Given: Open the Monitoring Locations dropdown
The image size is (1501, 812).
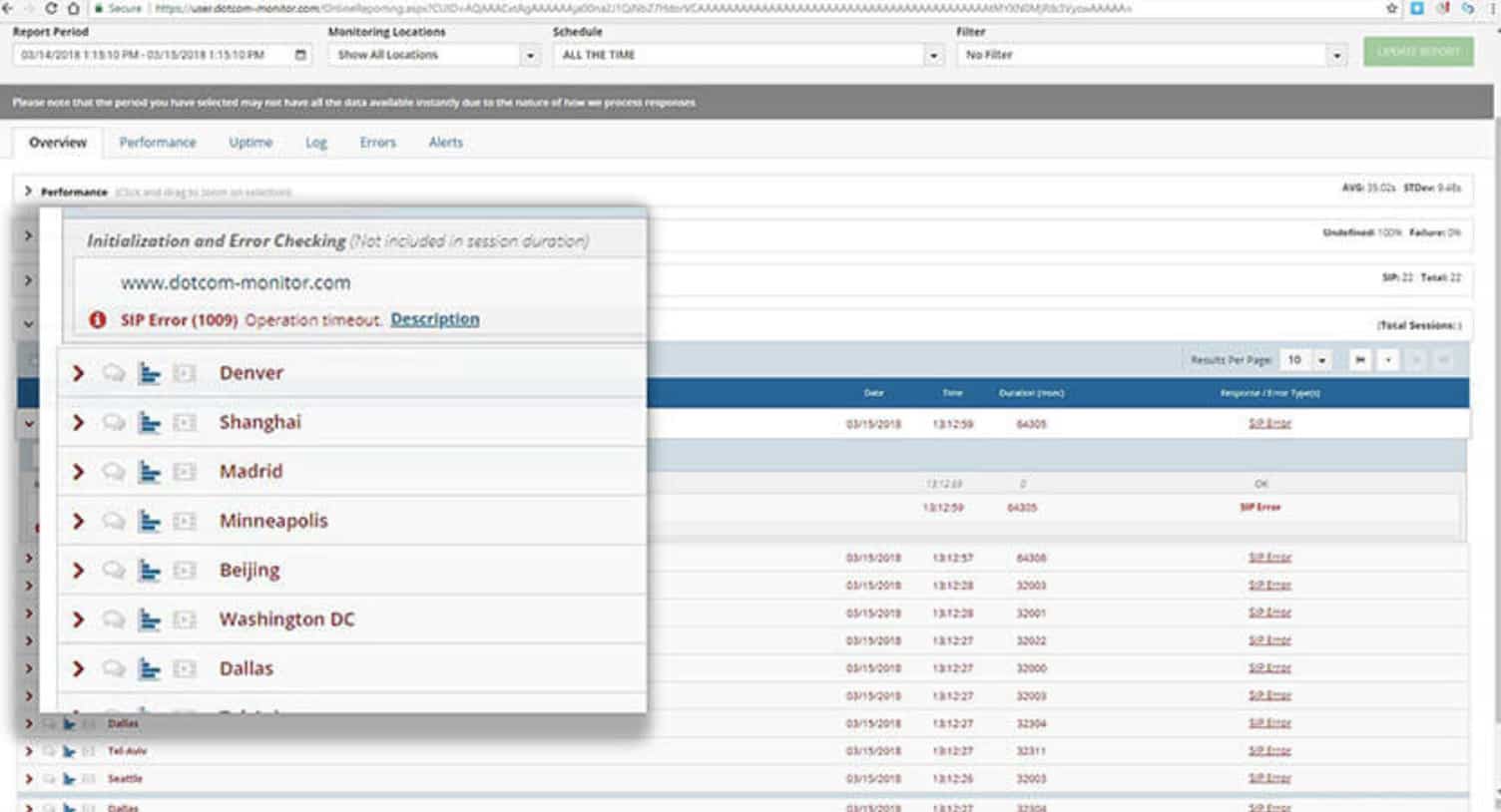Looking at the screenshot, I should tap(434, 55).
